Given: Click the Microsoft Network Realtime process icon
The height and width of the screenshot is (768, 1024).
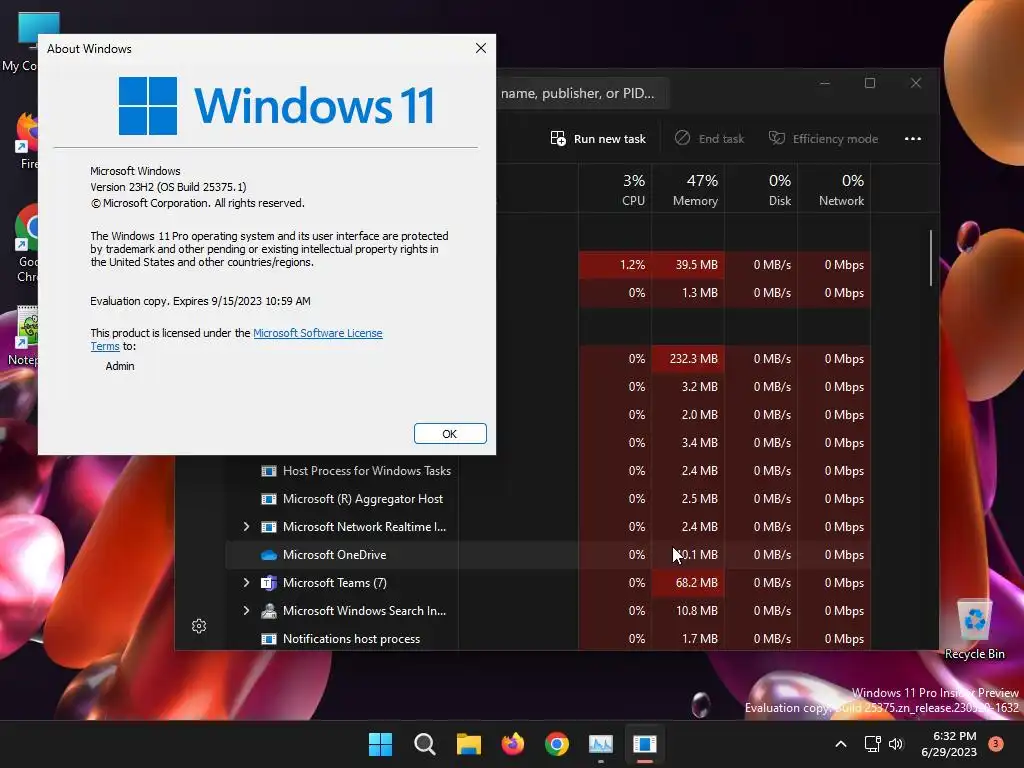Looking at the screenshot, I should pyautogui.click(x=268, y=526).
